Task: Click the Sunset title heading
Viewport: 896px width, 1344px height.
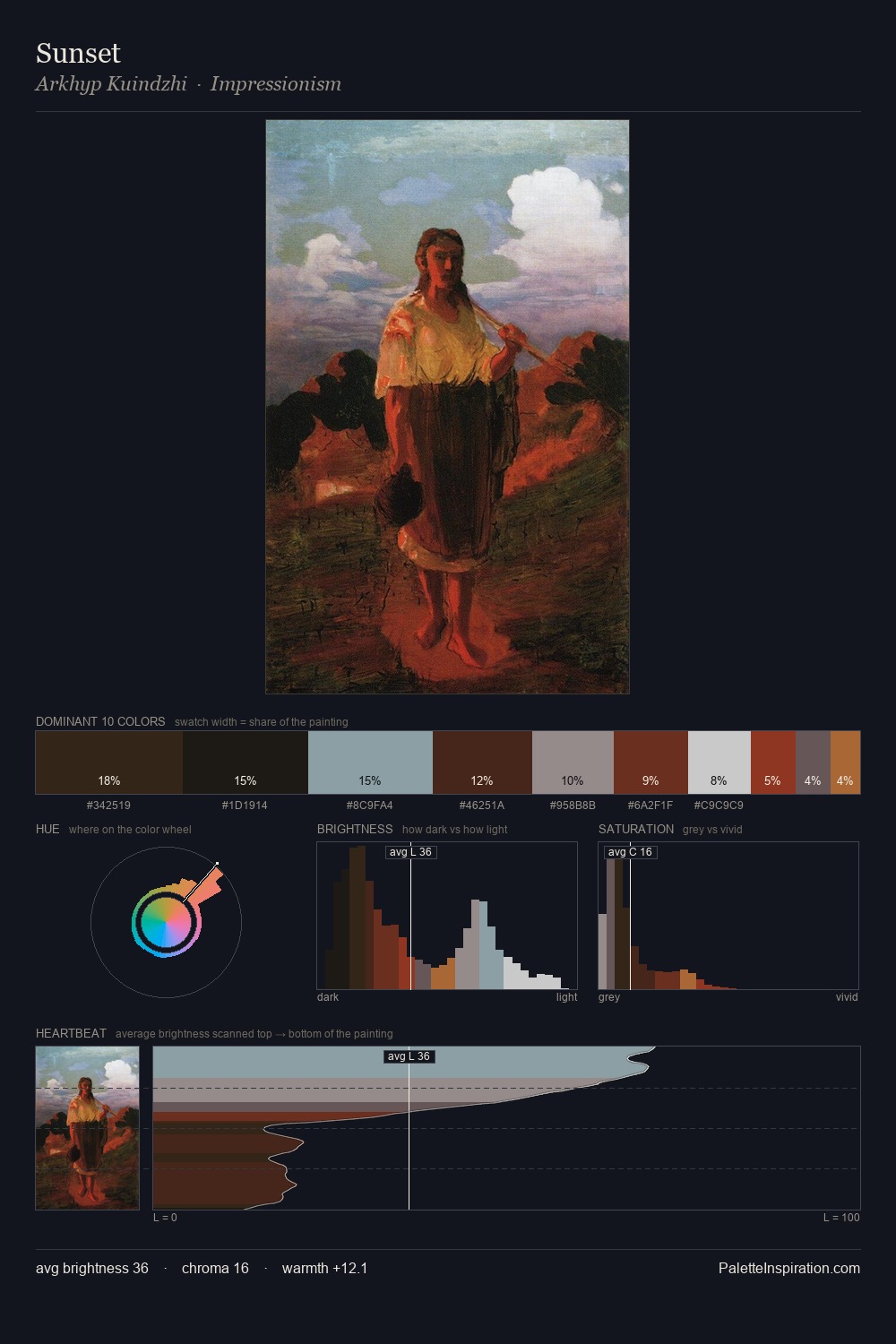Action: point(78,53)
